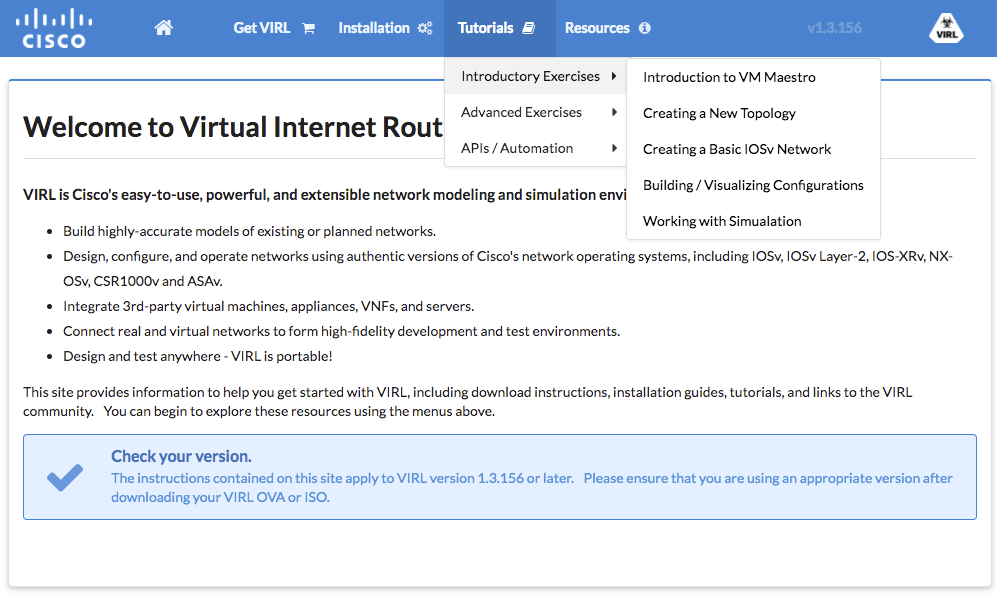
Task: Open Building / Visualizing Configurations tutorial
Action: click(x=753, y=185)
